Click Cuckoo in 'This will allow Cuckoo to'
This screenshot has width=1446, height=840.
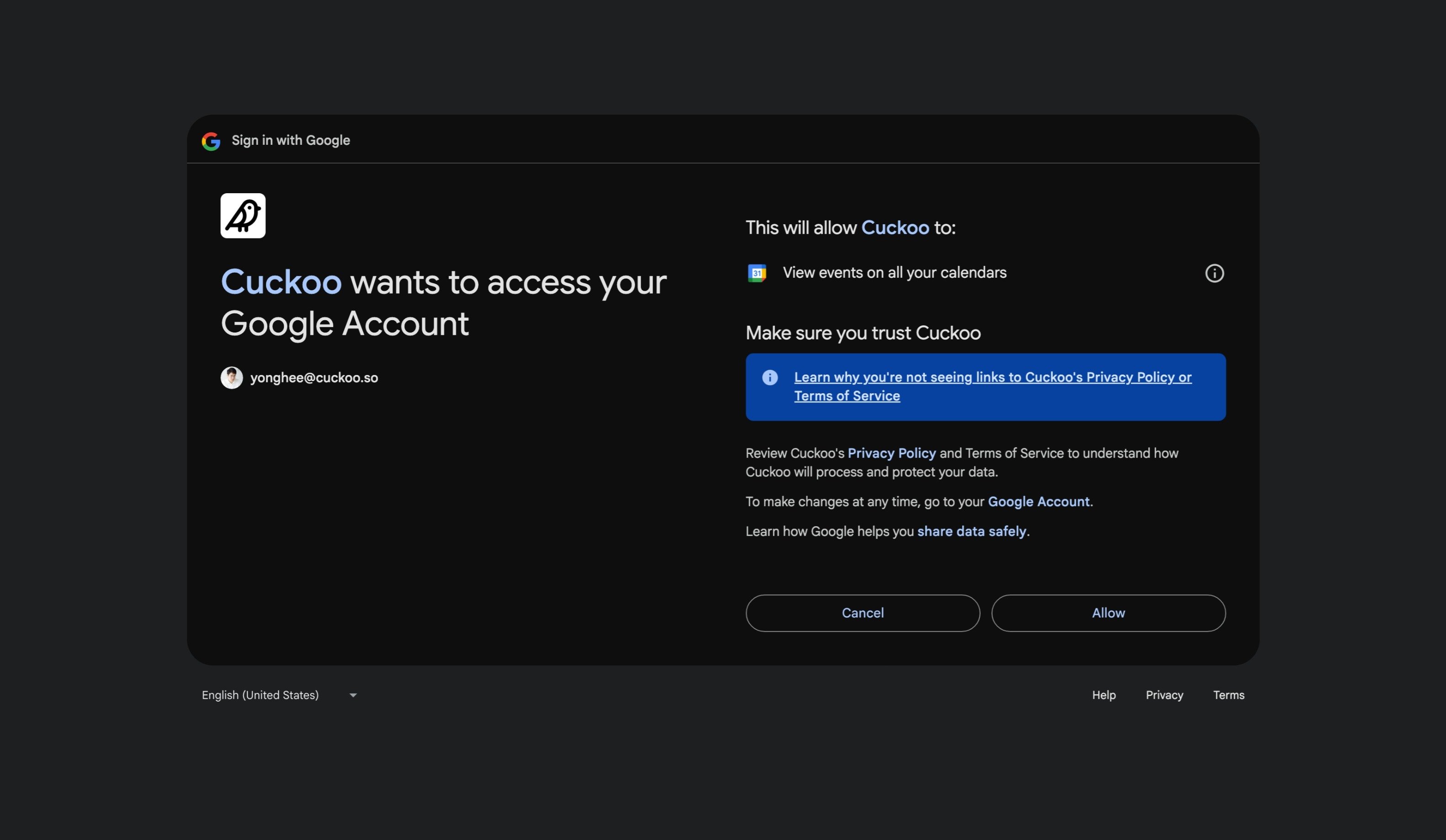tap(895, 227)
